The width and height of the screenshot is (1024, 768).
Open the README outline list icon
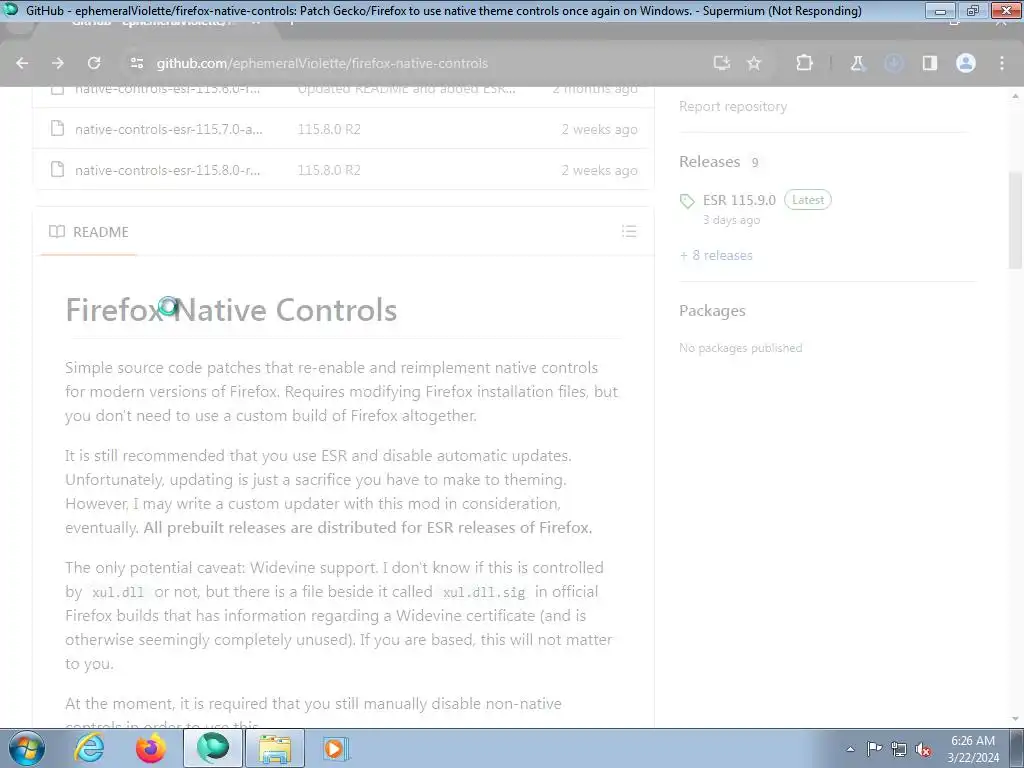tap(629, 231)
